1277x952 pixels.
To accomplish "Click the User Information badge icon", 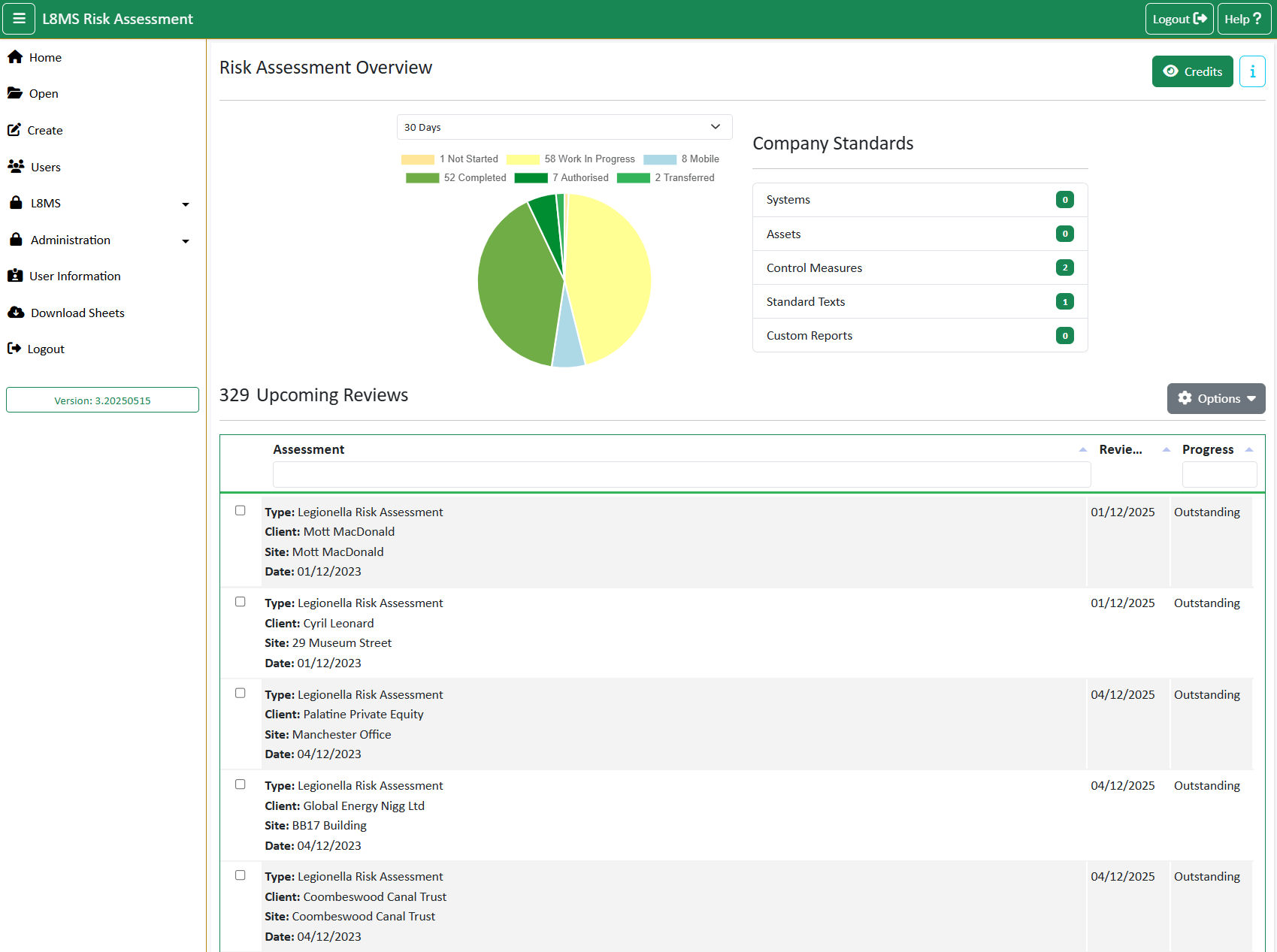I will pyautogui.click(x=15, y=276).
